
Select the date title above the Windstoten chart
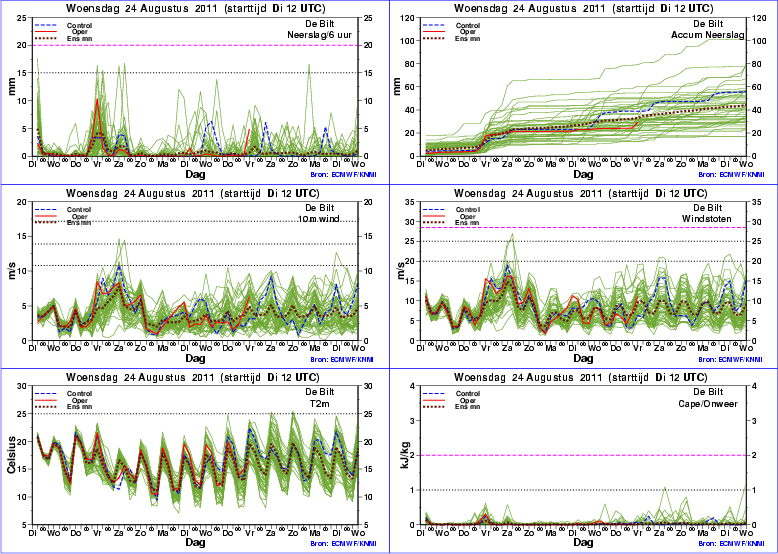point(581,193)
